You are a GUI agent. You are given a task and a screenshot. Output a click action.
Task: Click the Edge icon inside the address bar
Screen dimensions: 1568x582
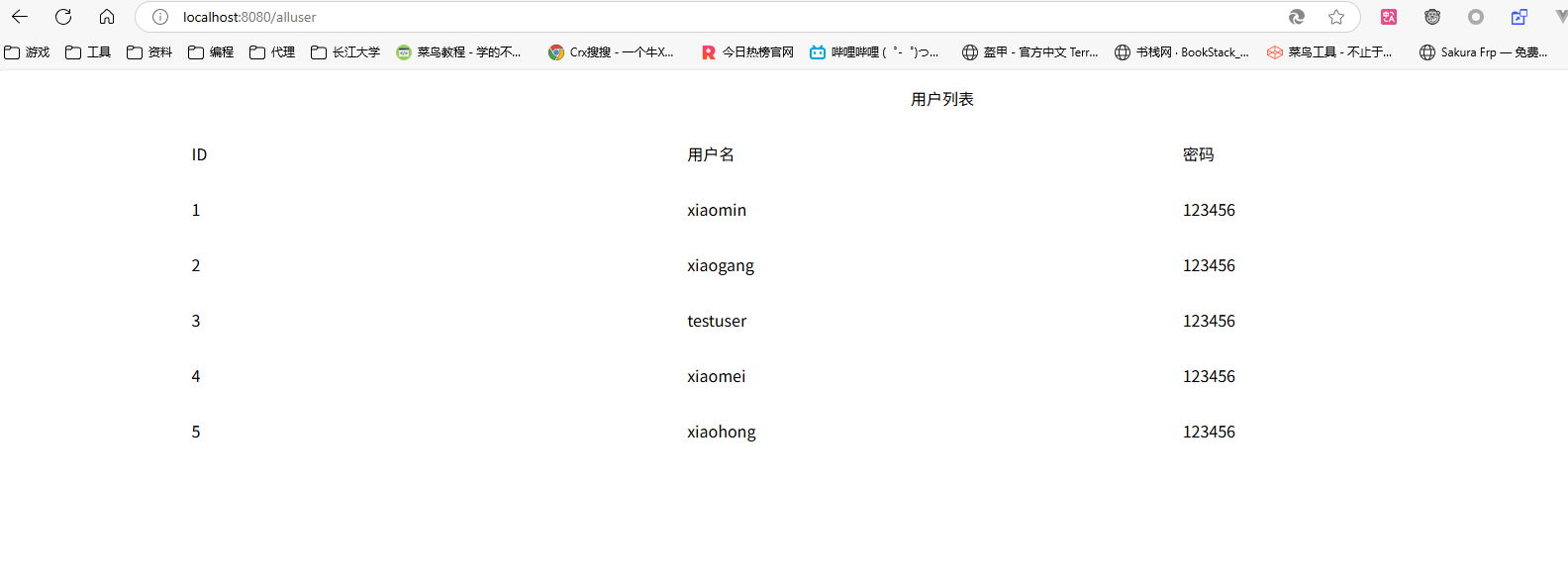coord(1296,17)
